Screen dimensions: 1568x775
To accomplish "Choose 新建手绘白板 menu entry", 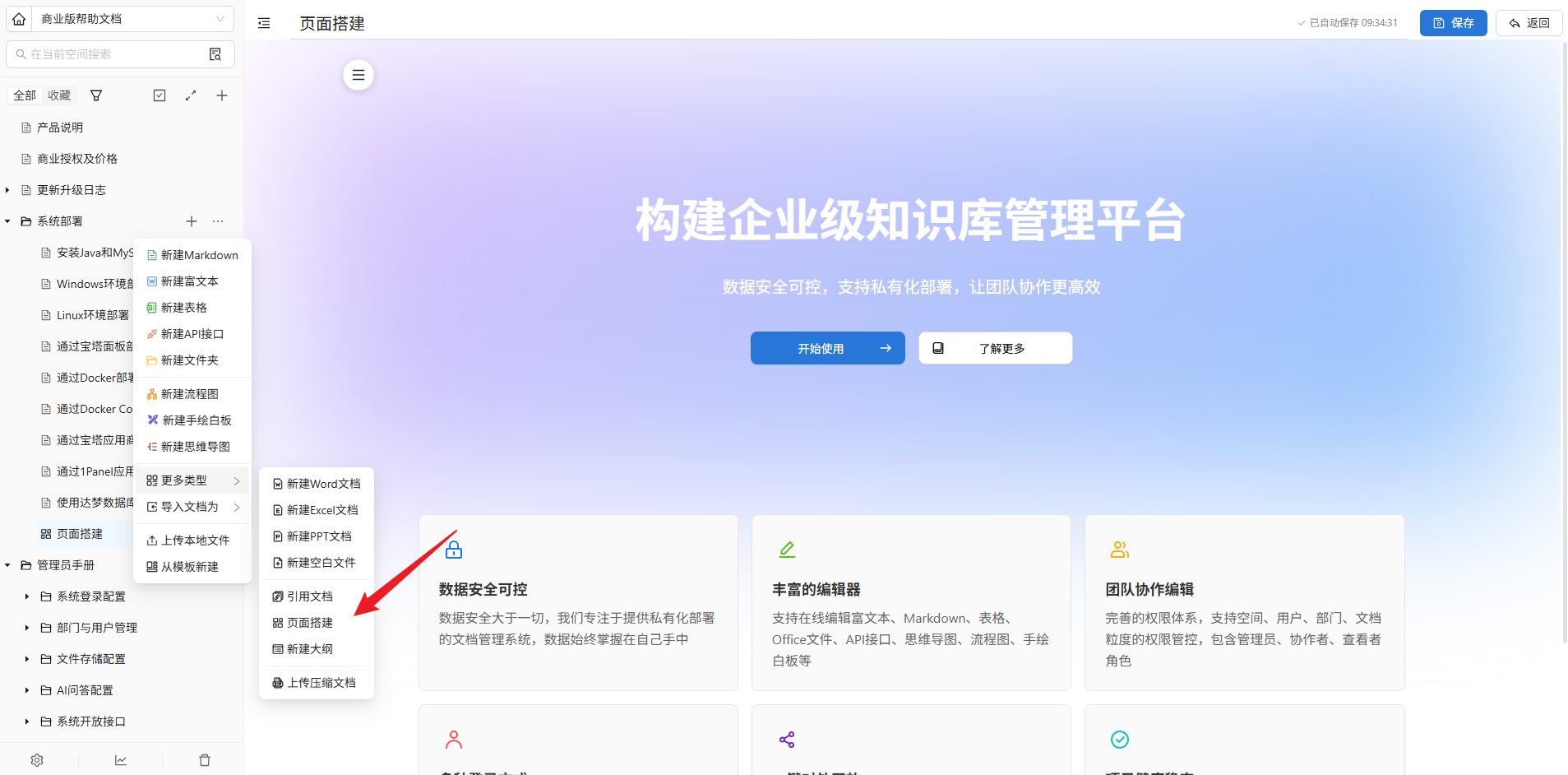I will coord(192,420).
